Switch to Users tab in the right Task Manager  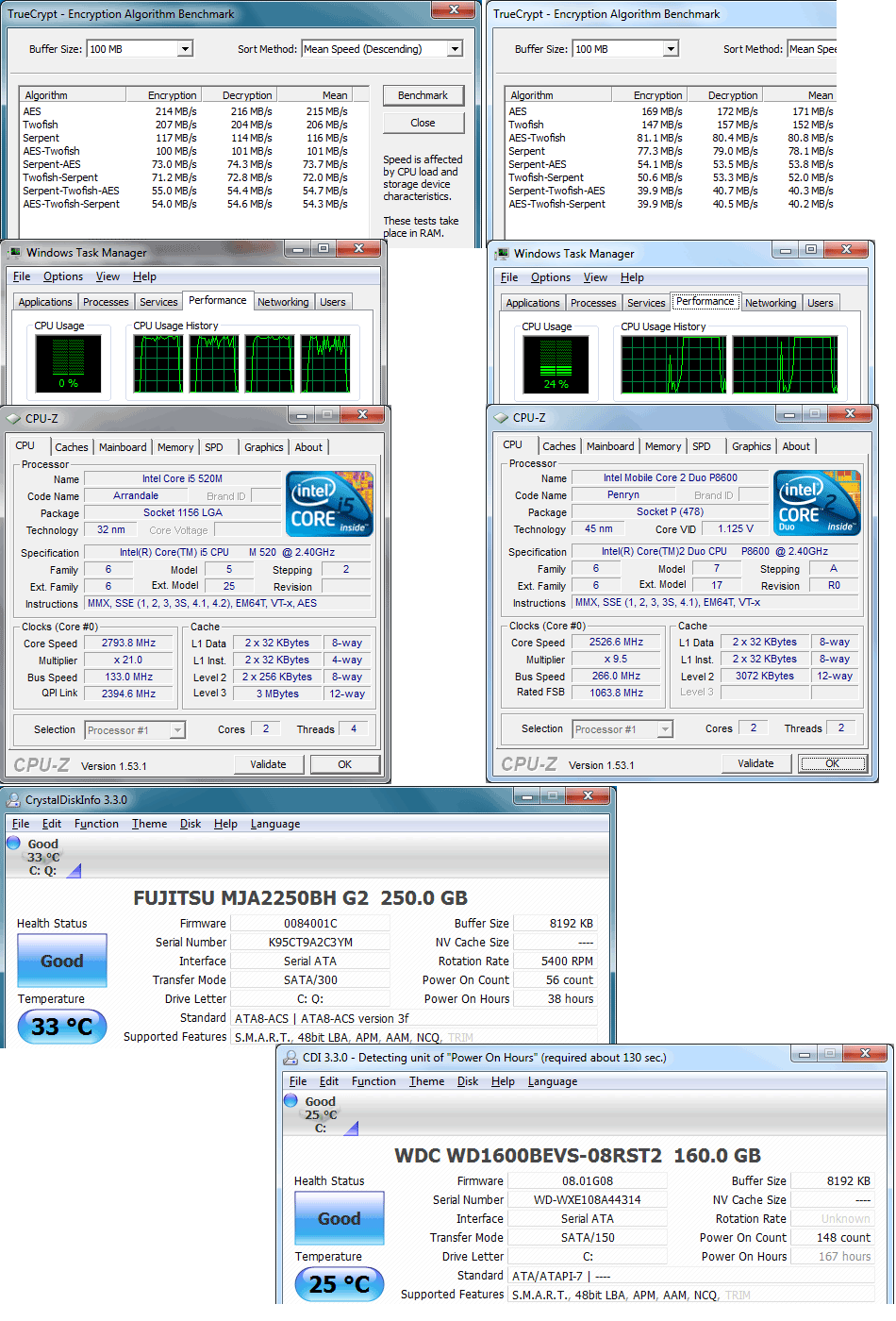tap(820, 303)
